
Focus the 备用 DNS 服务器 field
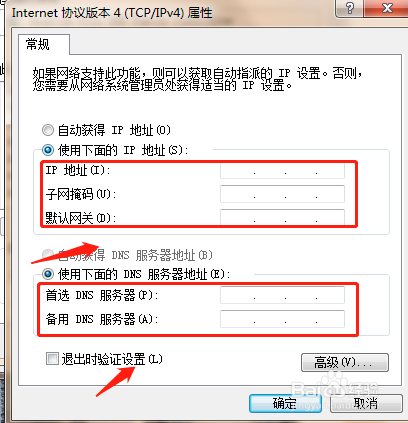click(x=282, y=319)
